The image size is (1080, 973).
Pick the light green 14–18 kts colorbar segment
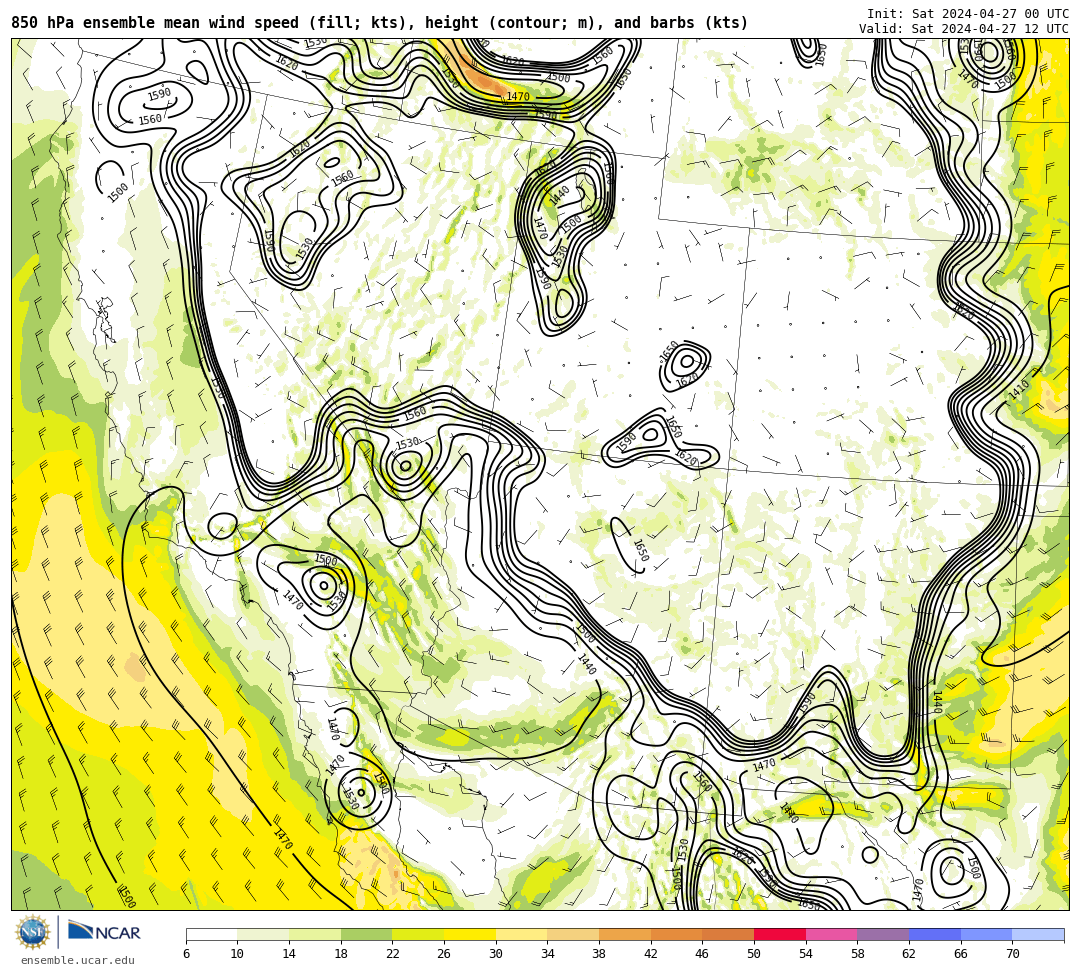point(315,934)
